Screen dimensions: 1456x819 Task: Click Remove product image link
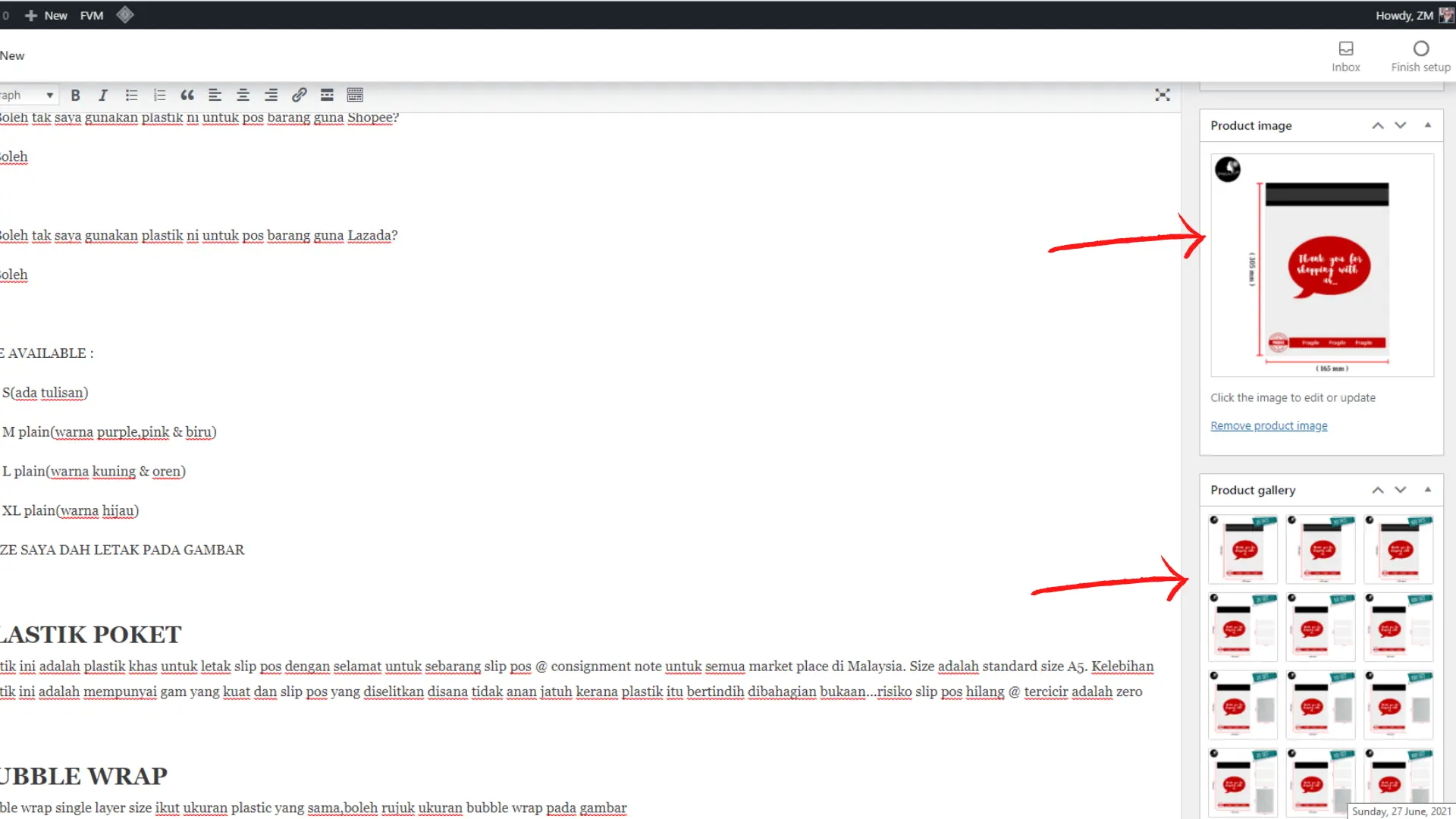(1269, 425)
